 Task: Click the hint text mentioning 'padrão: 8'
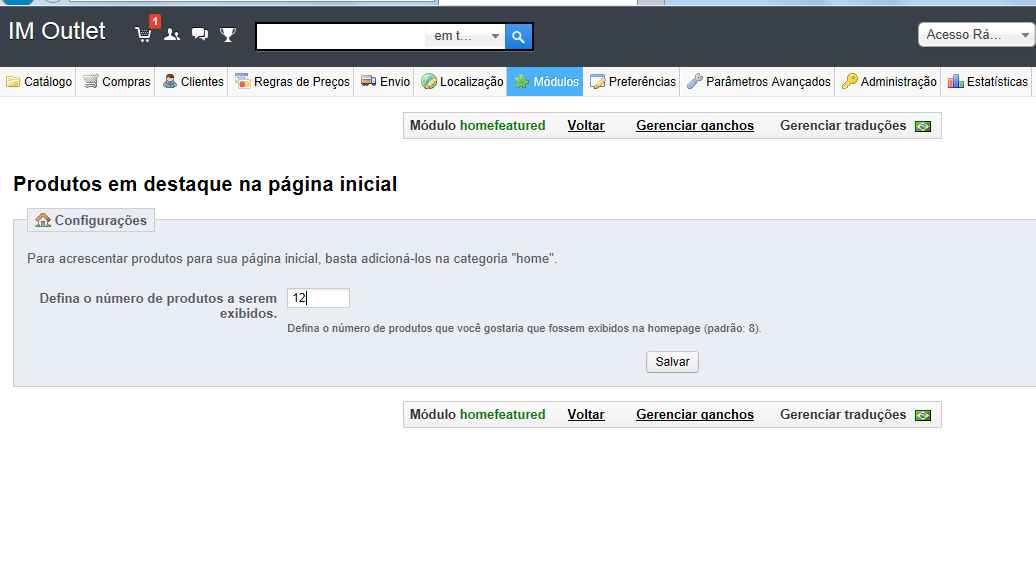[x=524, y=328]
